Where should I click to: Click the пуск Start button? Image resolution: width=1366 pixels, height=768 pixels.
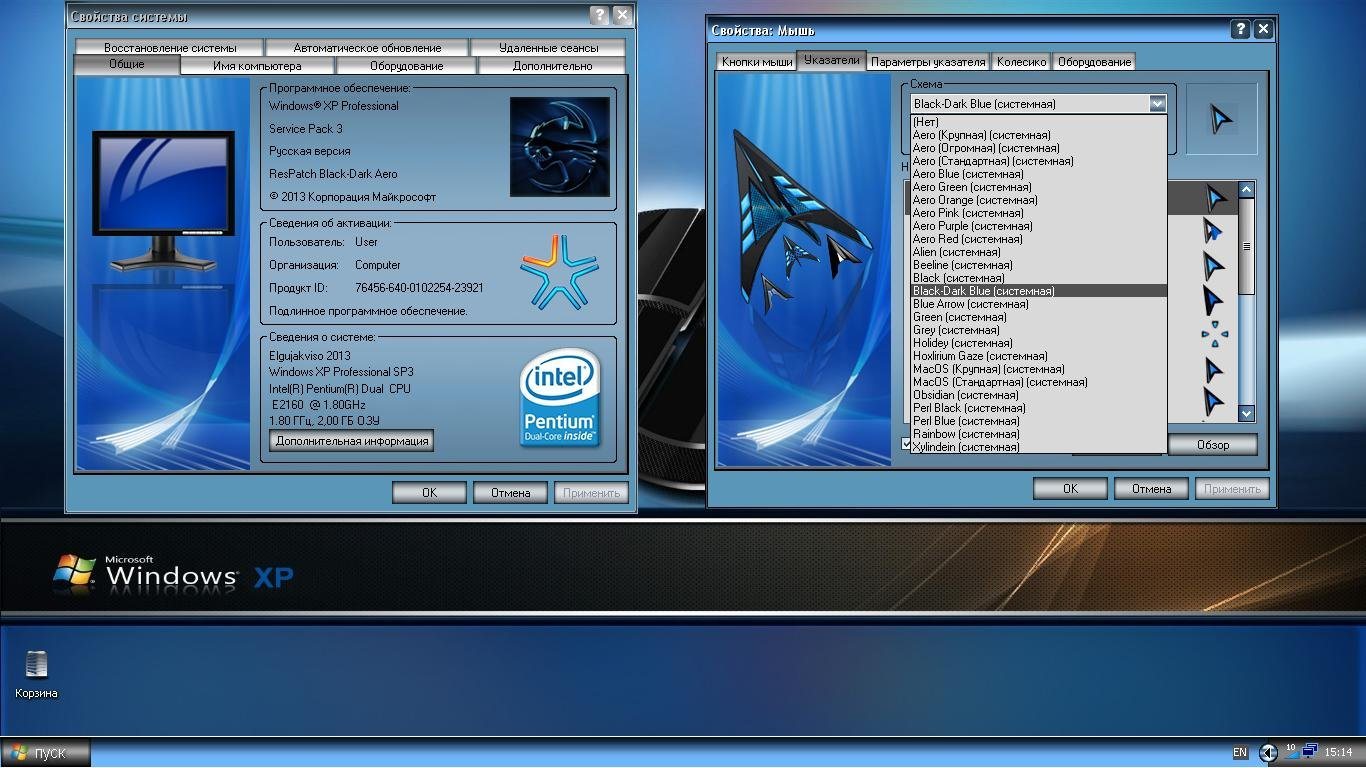[x=45, y=753]
